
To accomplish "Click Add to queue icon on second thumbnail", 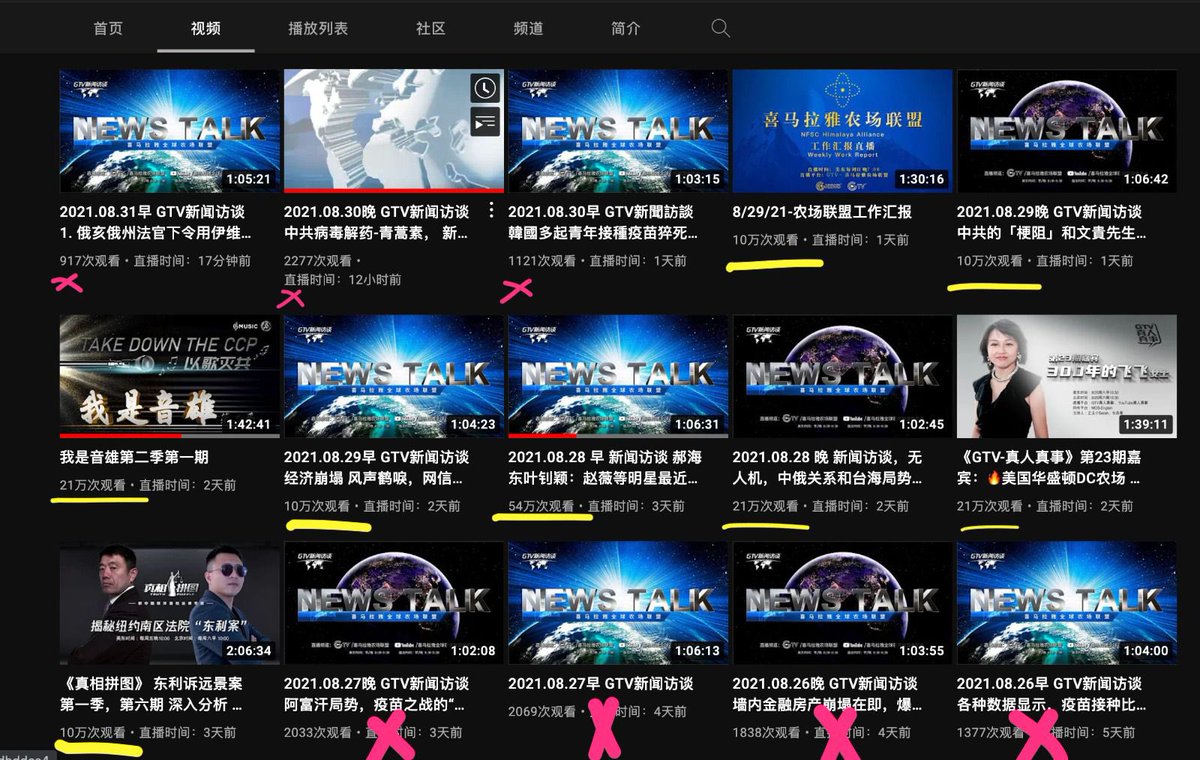I will [x=485, y=122].
